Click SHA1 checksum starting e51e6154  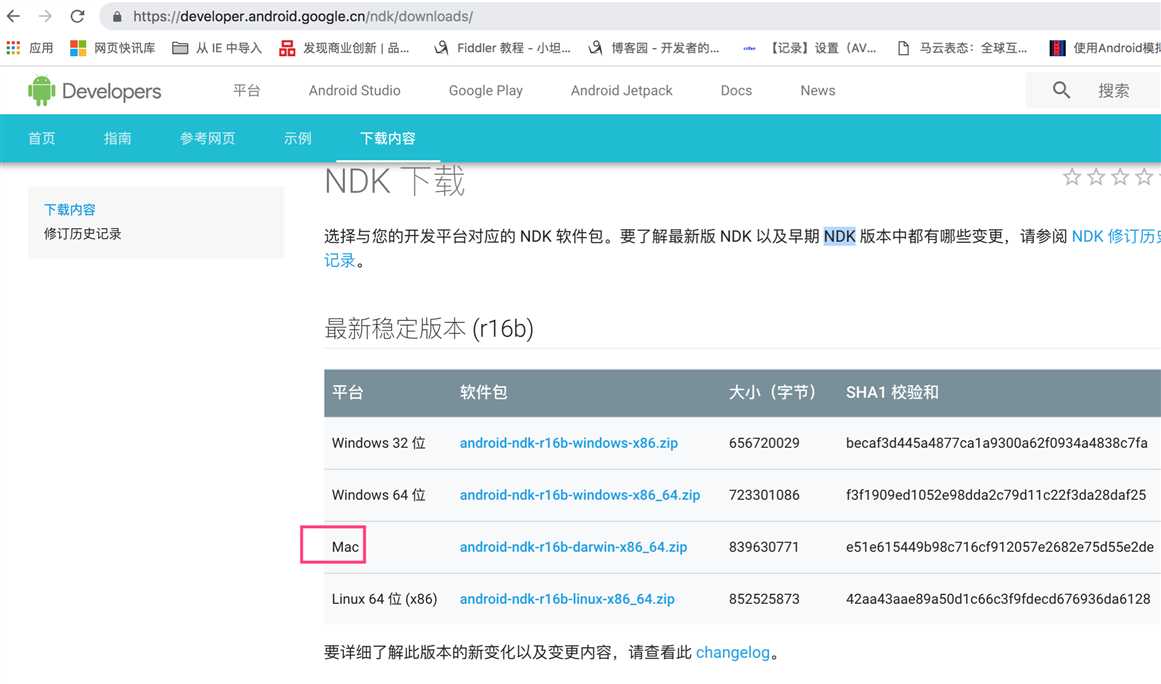click(x=1000, y=547)
